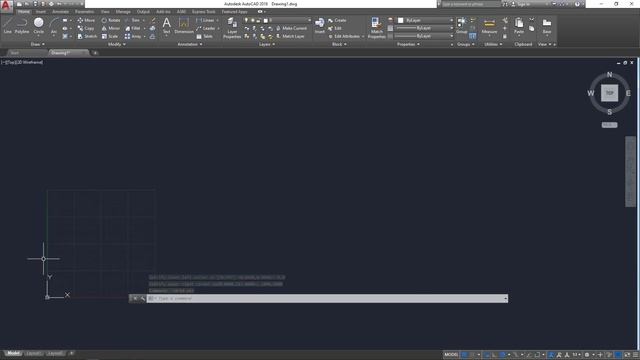Click the Fillet tool
This screenshot has width=640, height=360.
pos(133,28)
